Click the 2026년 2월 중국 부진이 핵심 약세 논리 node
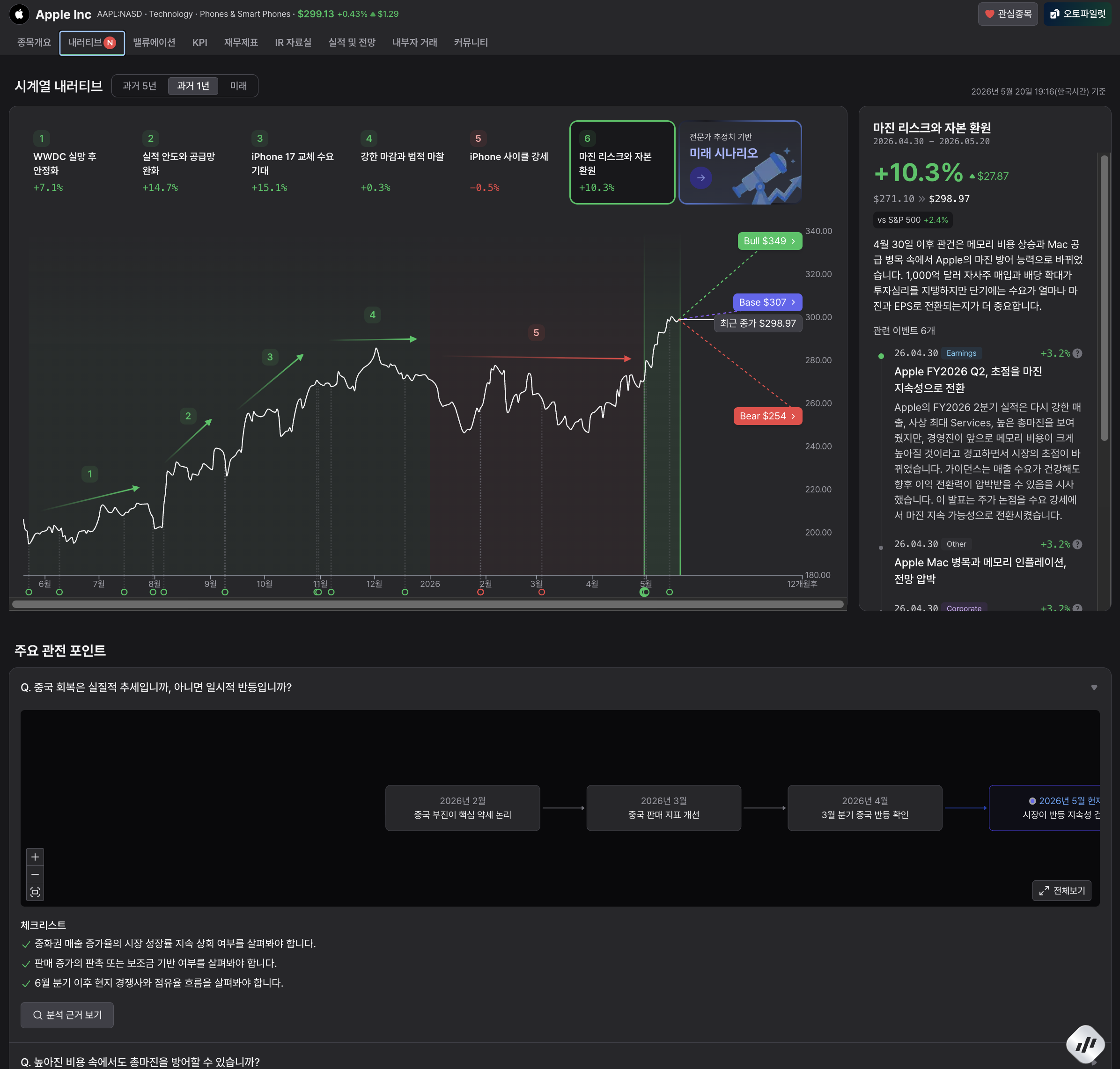 pos(462,808)
